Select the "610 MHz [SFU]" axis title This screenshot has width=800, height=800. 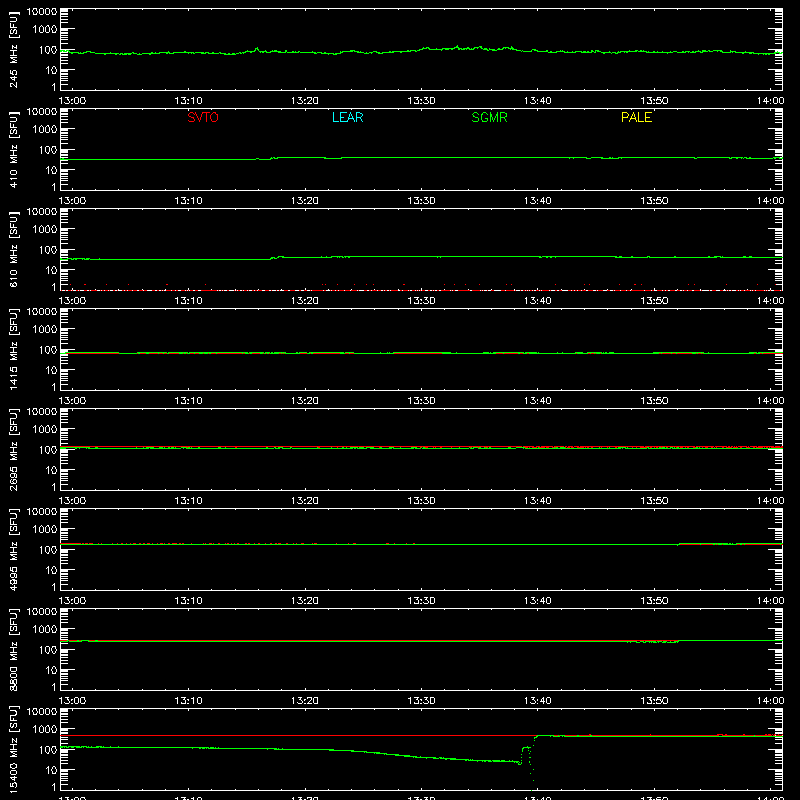click(14, 249)
